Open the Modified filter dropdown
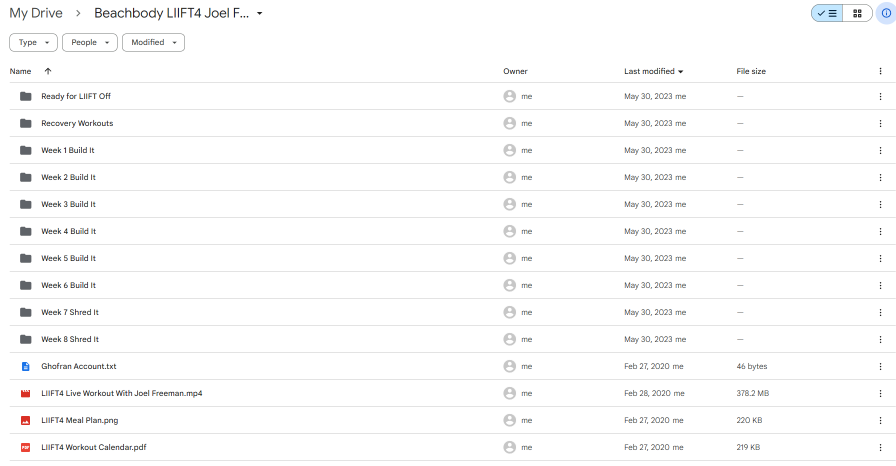 click(153, 43)
